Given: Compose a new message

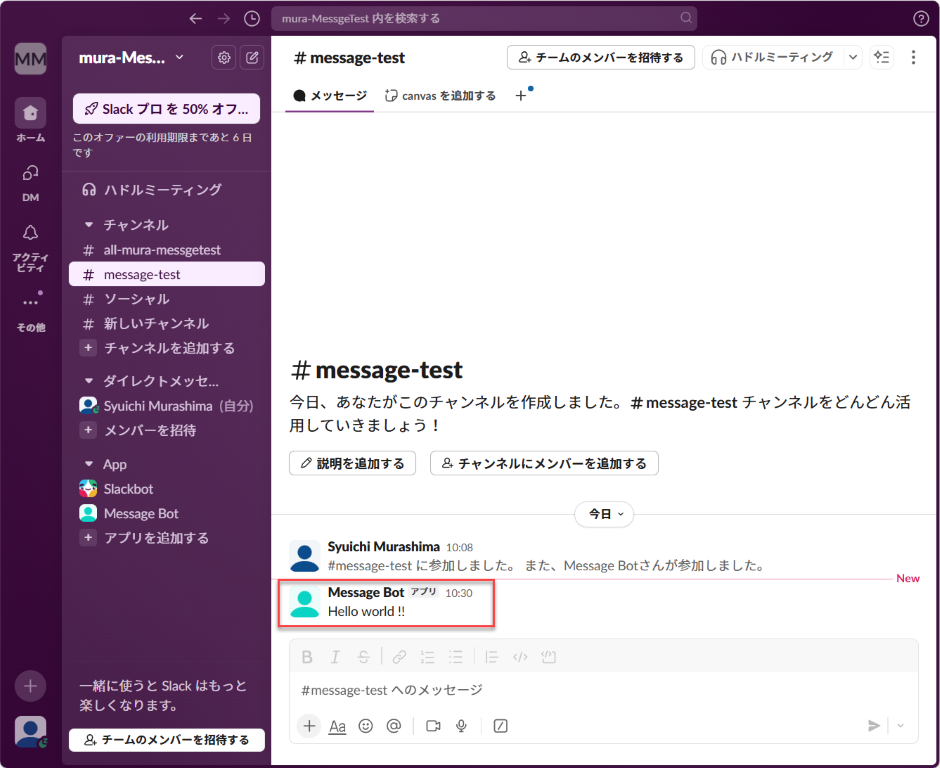Looking at the screenshot, I should point(252,58).
